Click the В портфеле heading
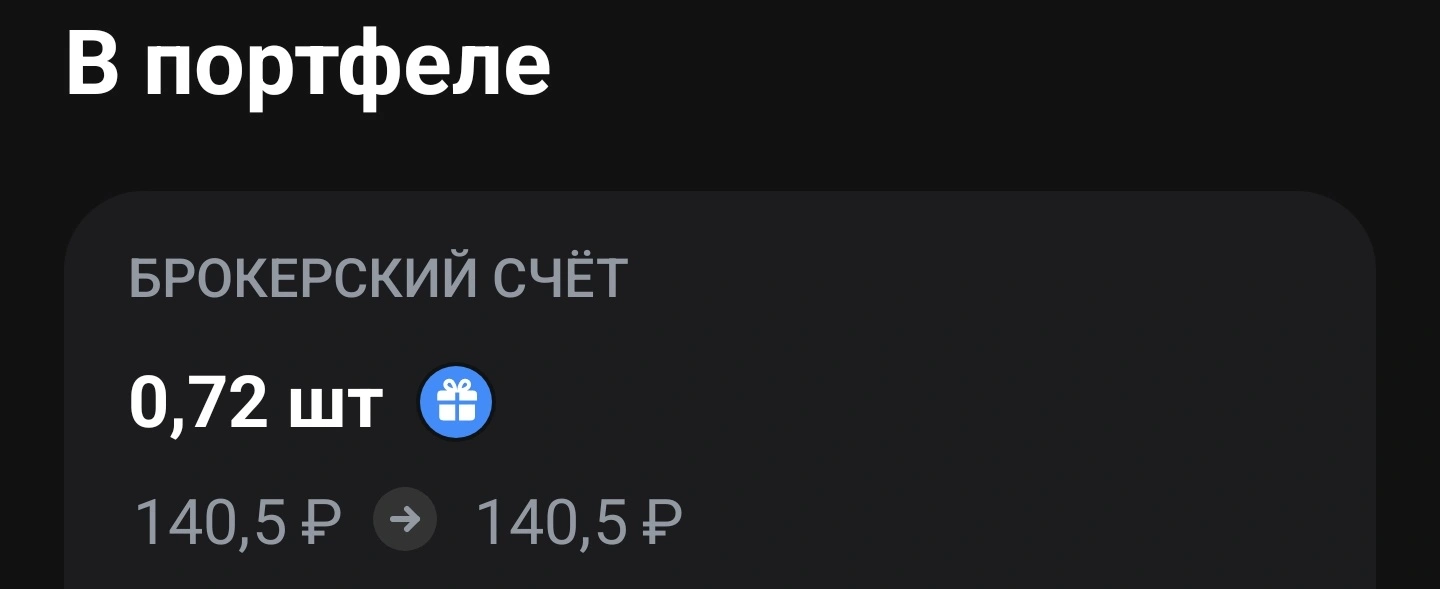Screen dimensions: 1440x589 [308, 65]
